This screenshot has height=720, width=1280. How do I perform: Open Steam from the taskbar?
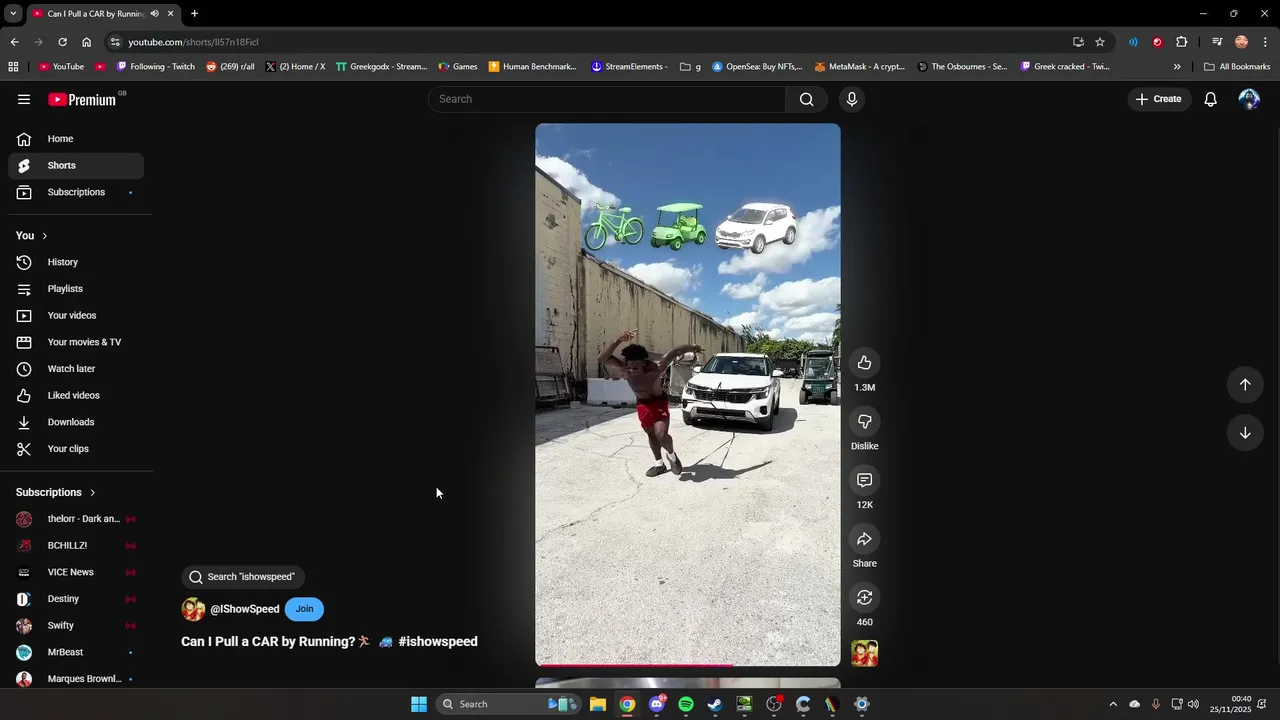(x=715, y=704)
